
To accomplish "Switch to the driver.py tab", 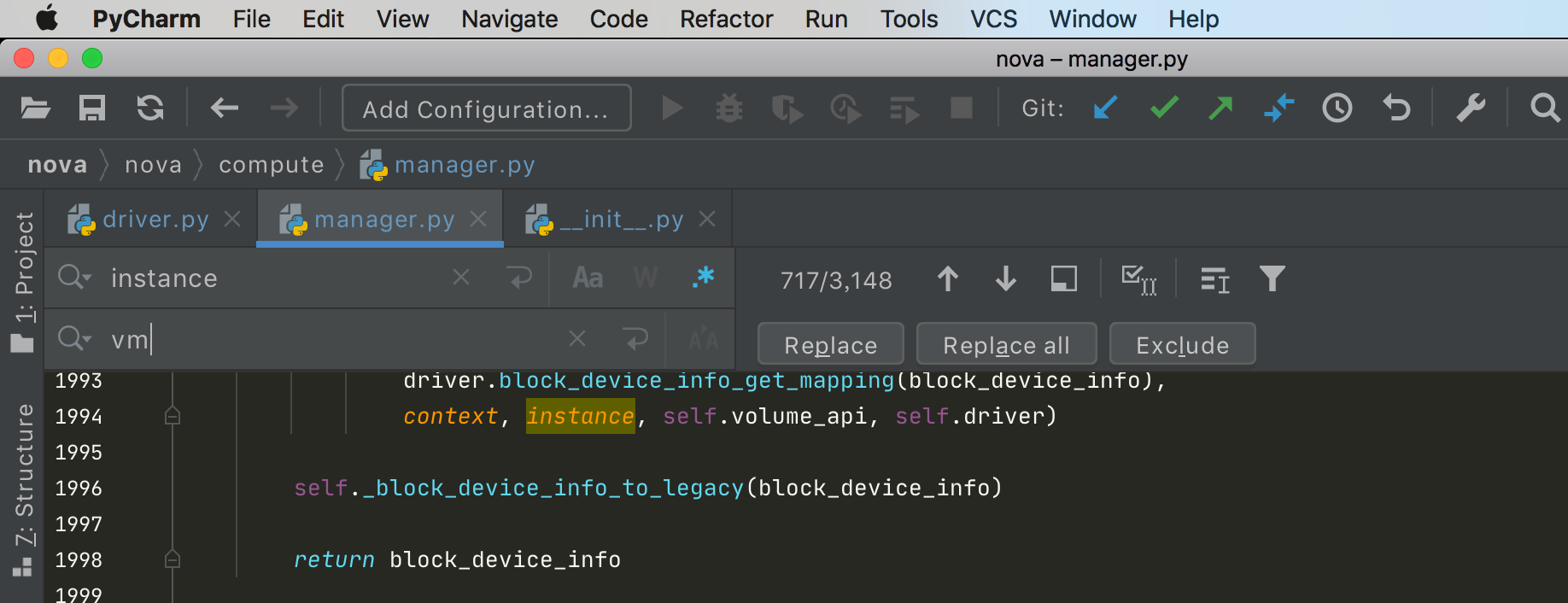I will tap(154, 220).
